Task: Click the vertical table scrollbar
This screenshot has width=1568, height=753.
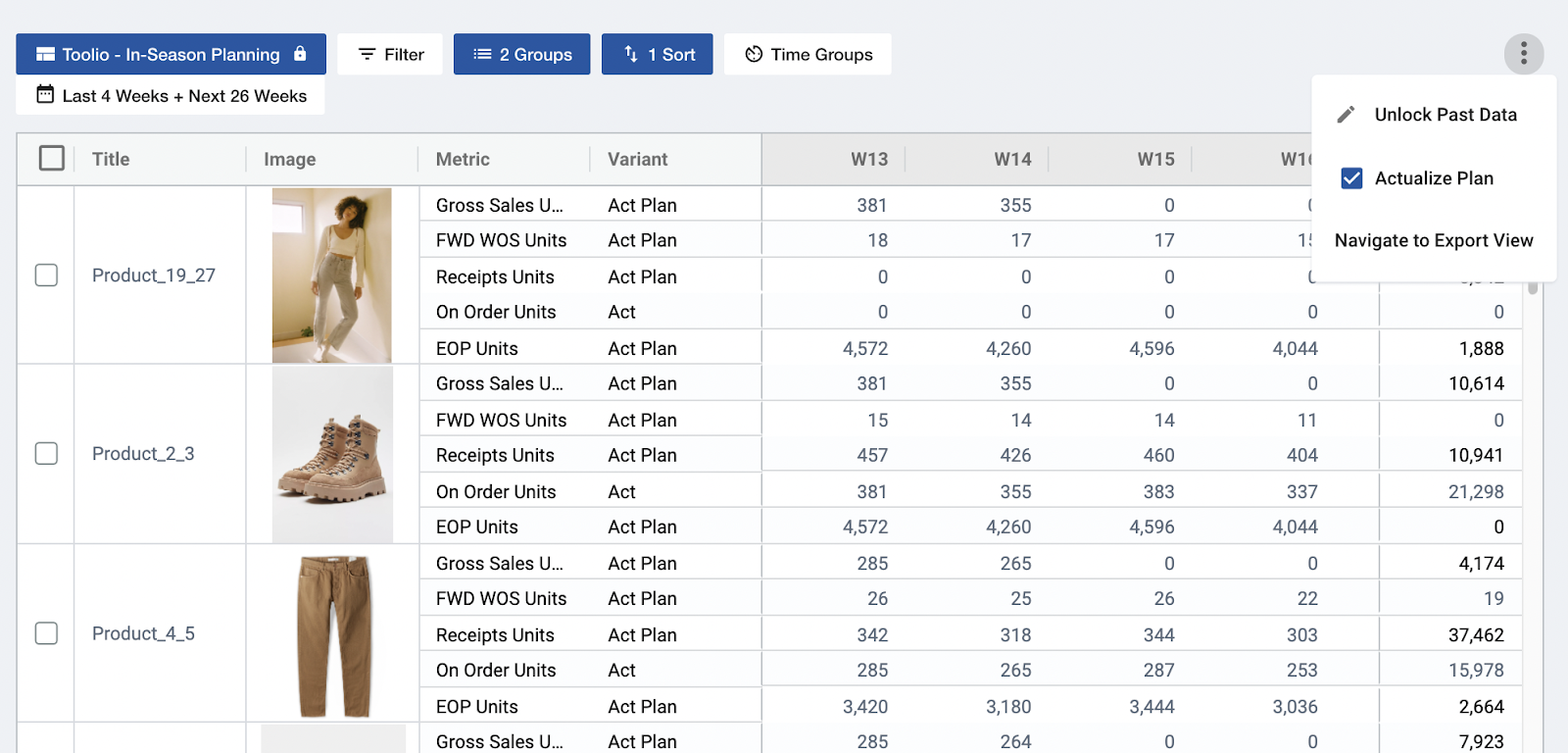Action: click(x=1533, y=288)
